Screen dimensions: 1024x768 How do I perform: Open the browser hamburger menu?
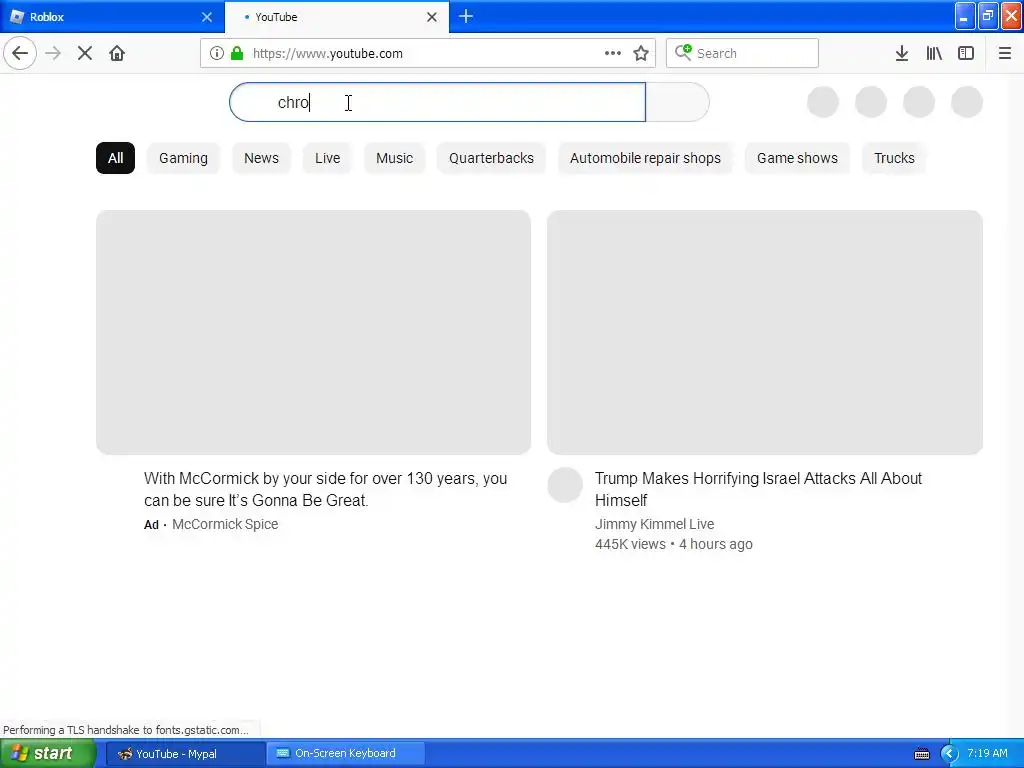tap(1005, 53)
